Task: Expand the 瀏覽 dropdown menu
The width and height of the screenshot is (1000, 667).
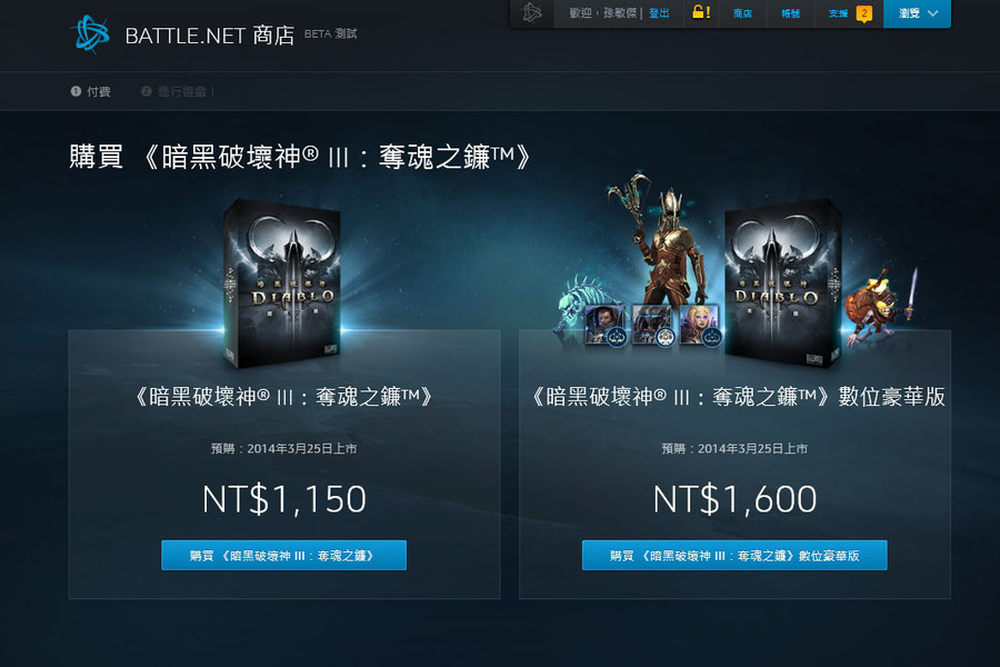Action: coord(916,13)
